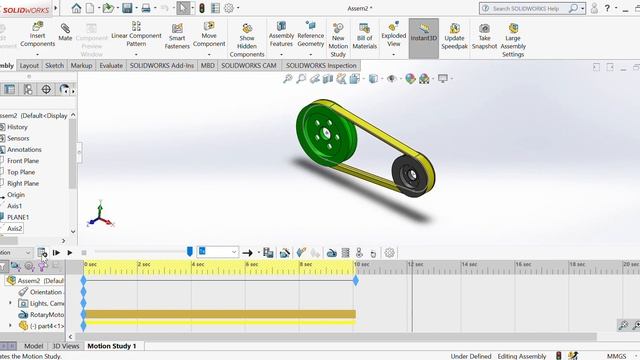Open the Assembly Features tool
This screenshot has width=640, height=360.
(x=281, y=34)
